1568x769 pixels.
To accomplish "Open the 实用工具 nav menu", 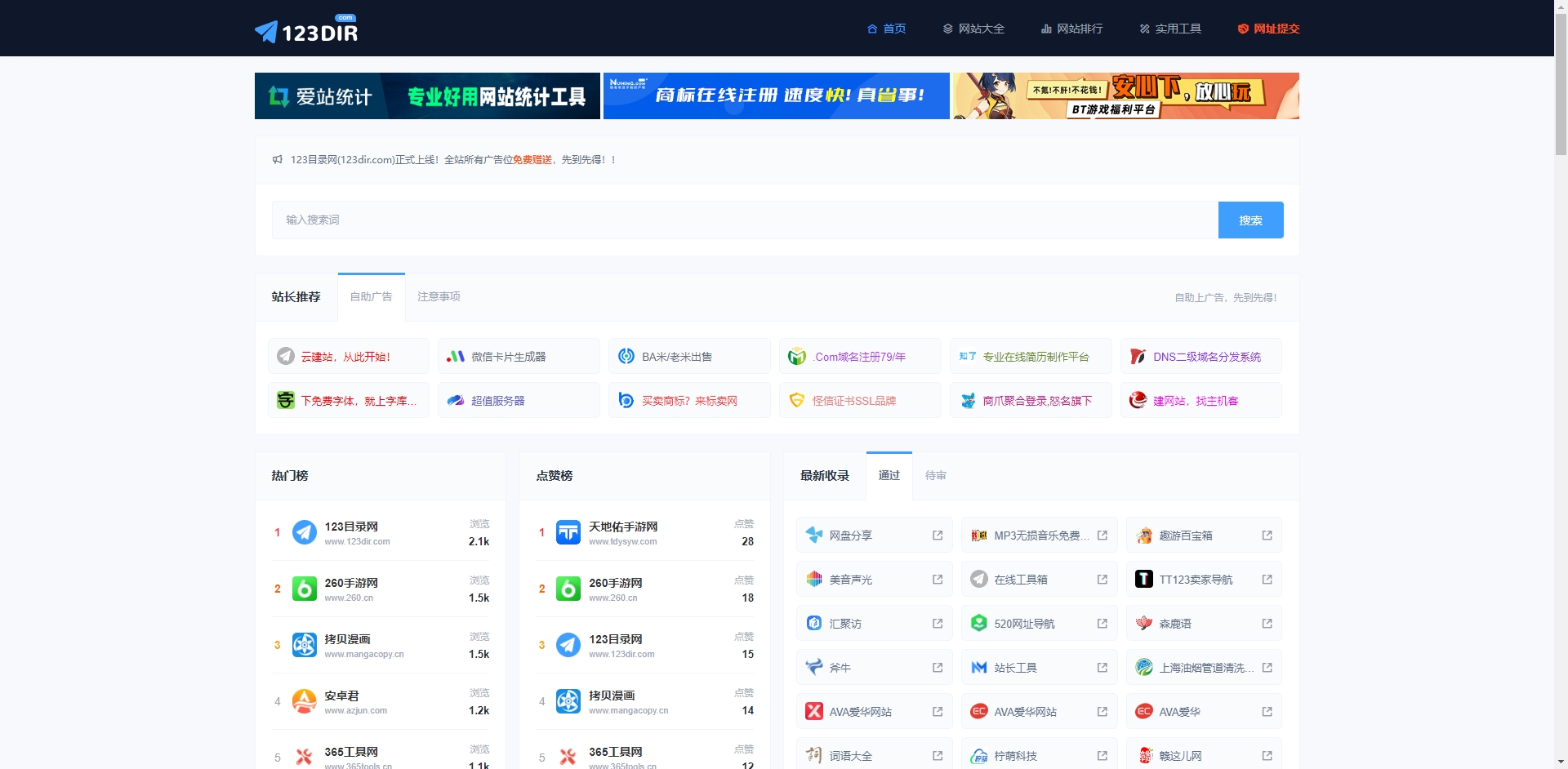I will coord(1170,29).
